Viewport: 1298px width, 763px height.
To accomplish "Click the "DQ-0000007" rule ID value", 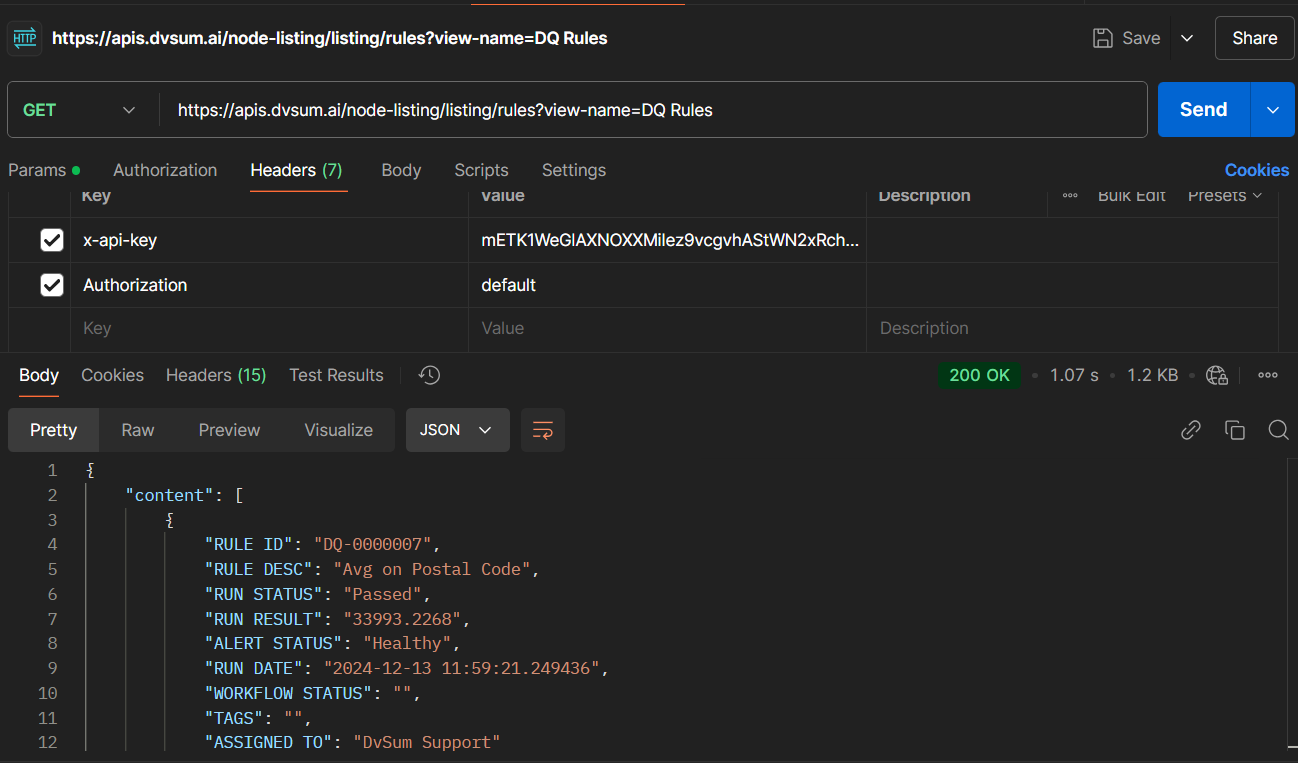I will click(373, 544).
